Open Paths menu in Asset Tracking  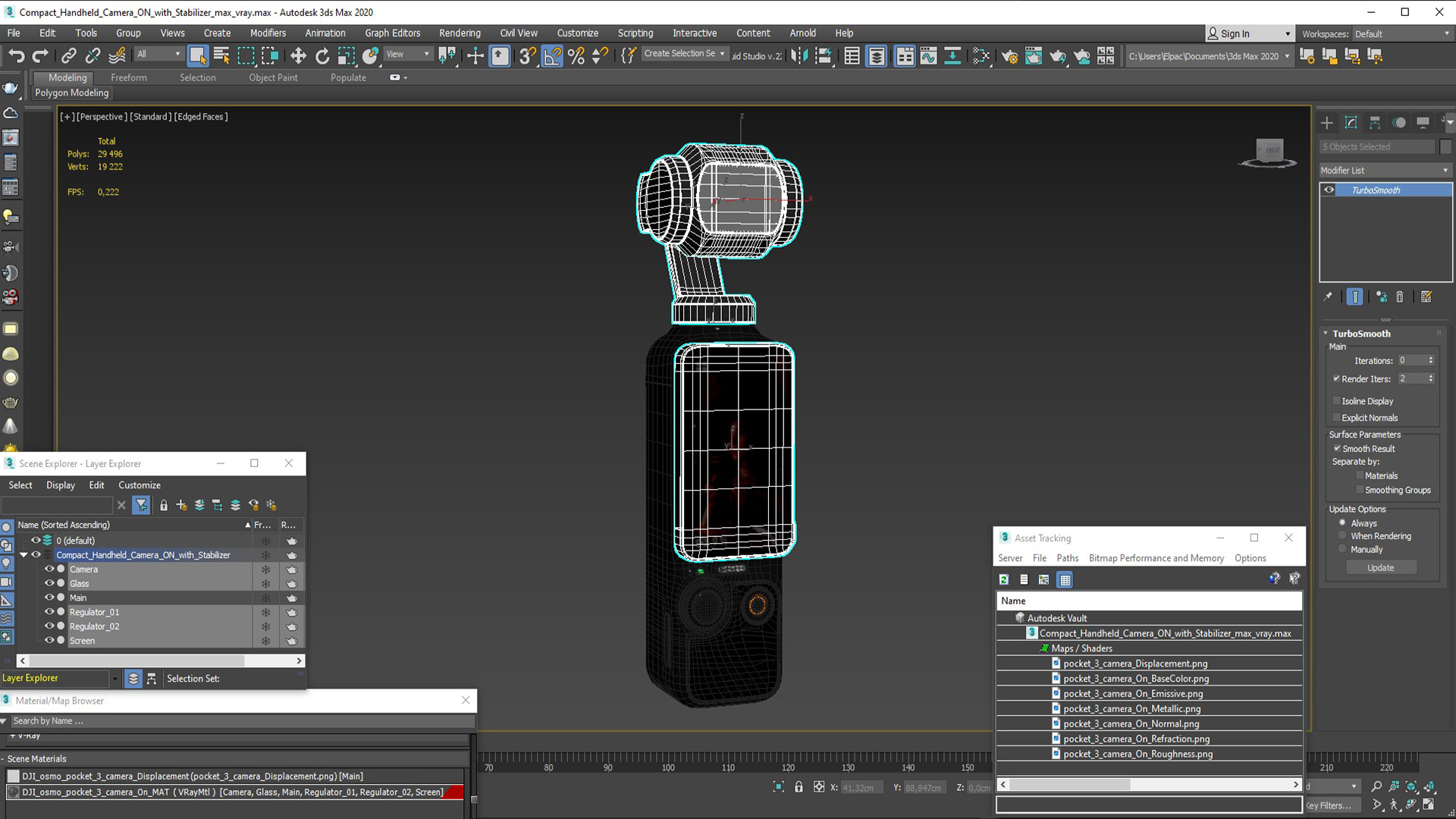point(1067,558)
